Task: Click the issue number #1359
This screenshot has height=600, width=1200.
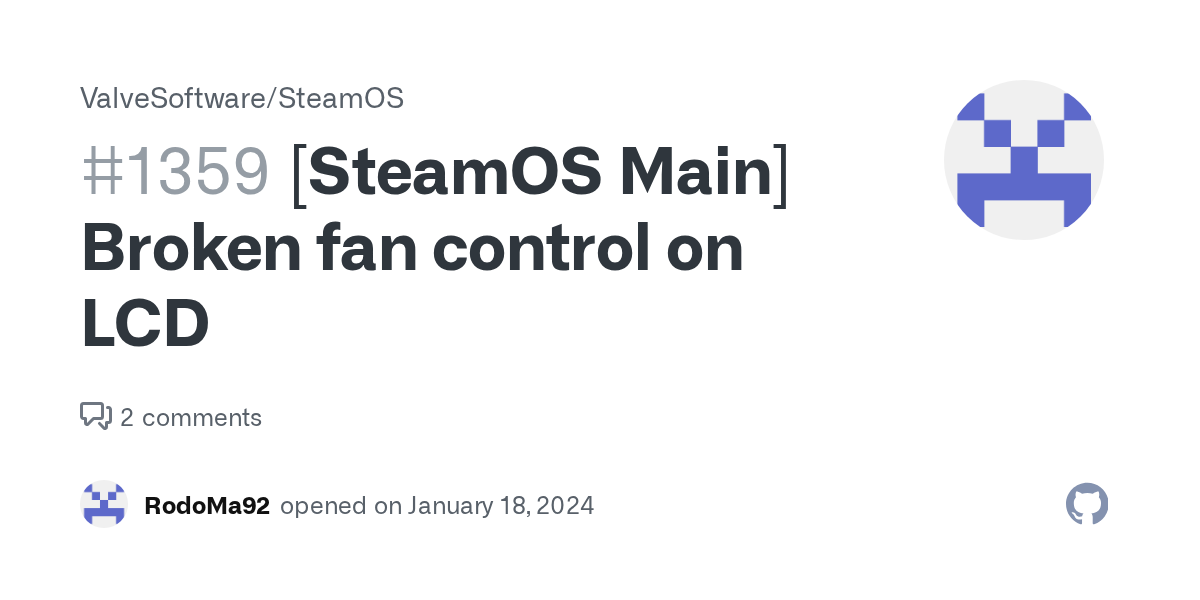Action: (x=175, y=173)
